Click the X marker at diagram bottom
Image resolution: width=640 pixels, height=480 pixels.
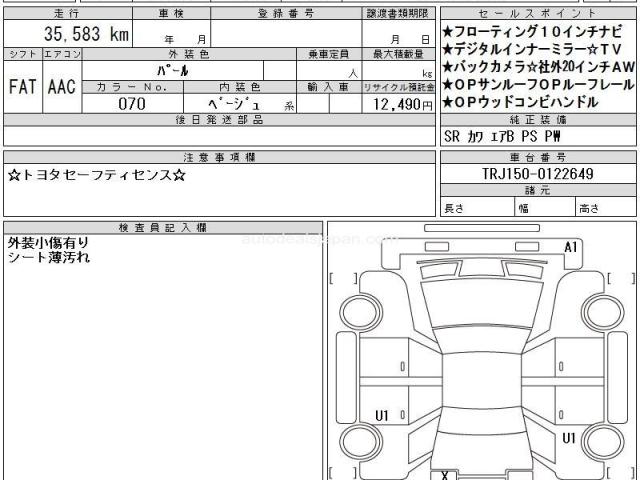pos(443,474)
